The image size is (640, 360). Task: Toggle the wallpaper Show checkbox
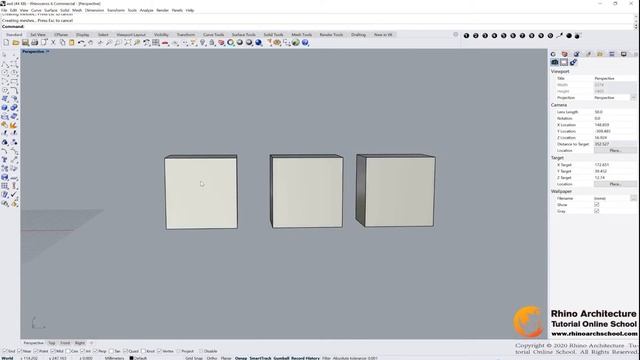coord(596,204)
